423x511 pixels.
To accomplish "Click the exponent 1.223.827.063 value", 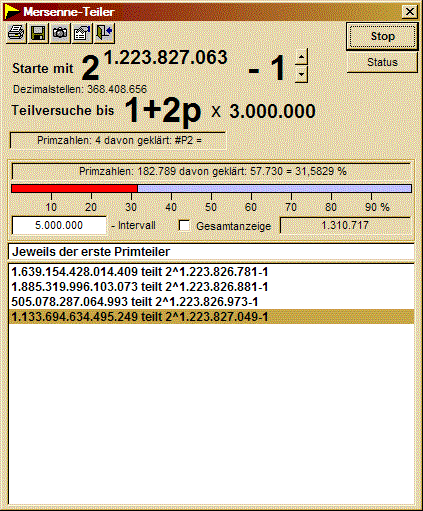I will [x=166, y=57].
